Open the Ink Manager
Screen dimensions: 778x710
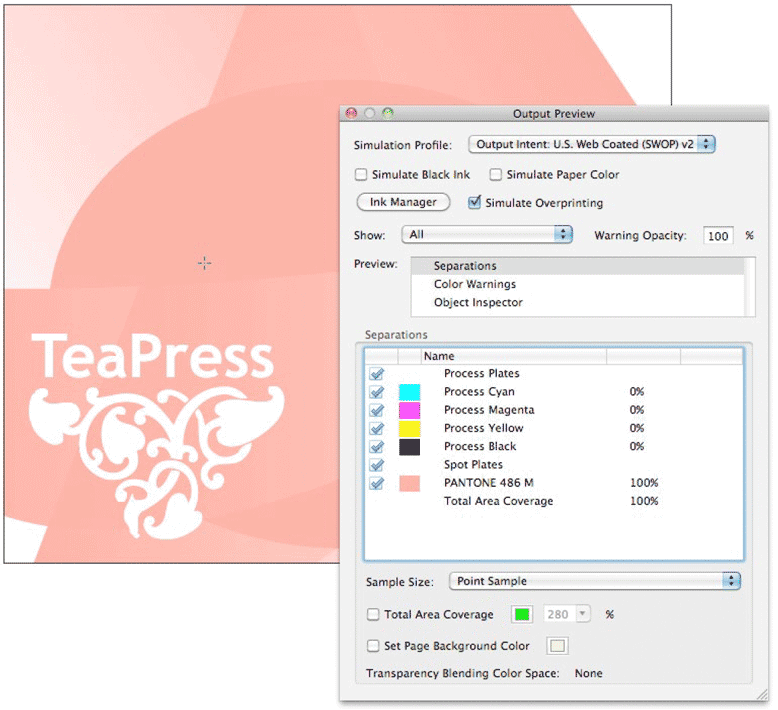click(x=403, y=202)
